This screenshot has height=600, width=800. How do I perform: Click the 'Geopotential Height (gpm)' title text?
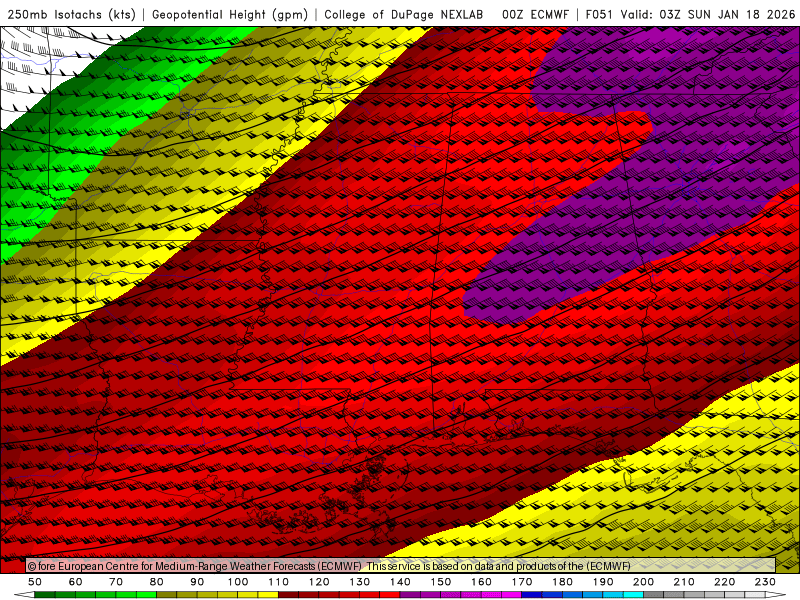(230, 14)
